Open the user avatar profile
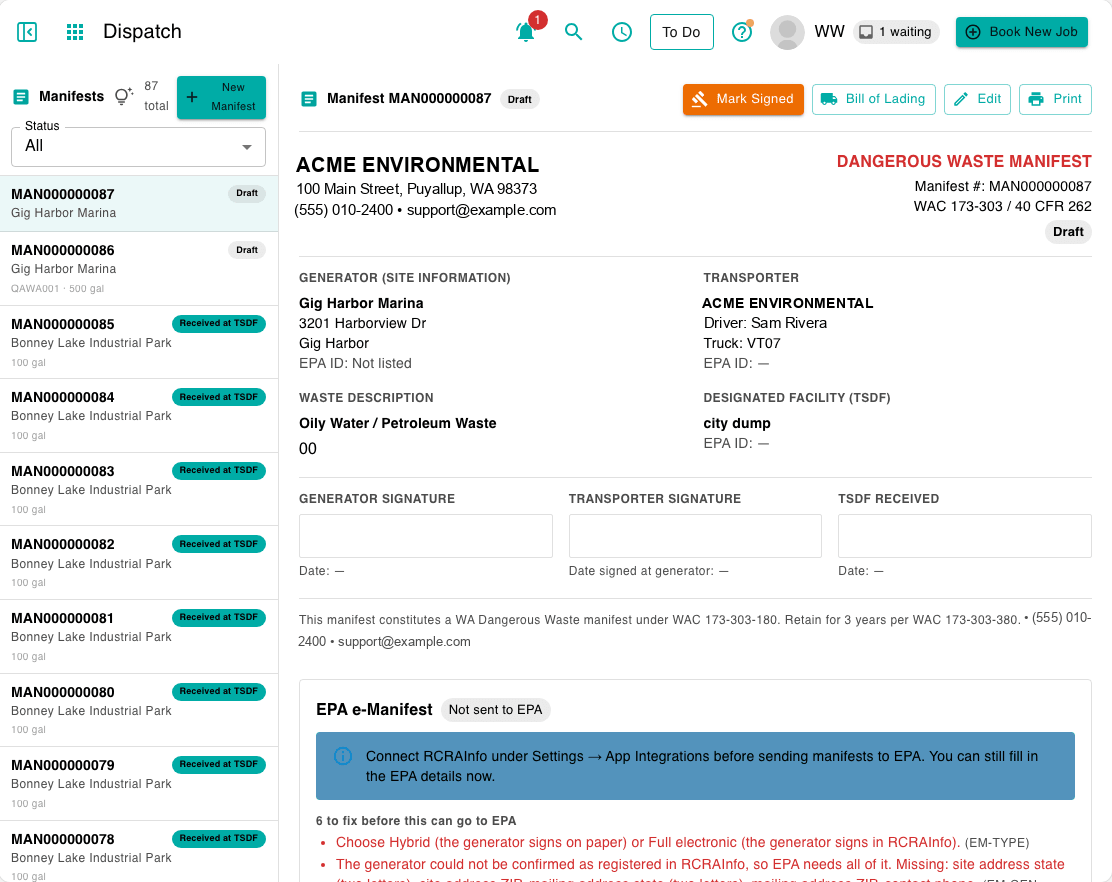Image resolution: width=1112 pixels, height=882 pixels. [787, 32]
